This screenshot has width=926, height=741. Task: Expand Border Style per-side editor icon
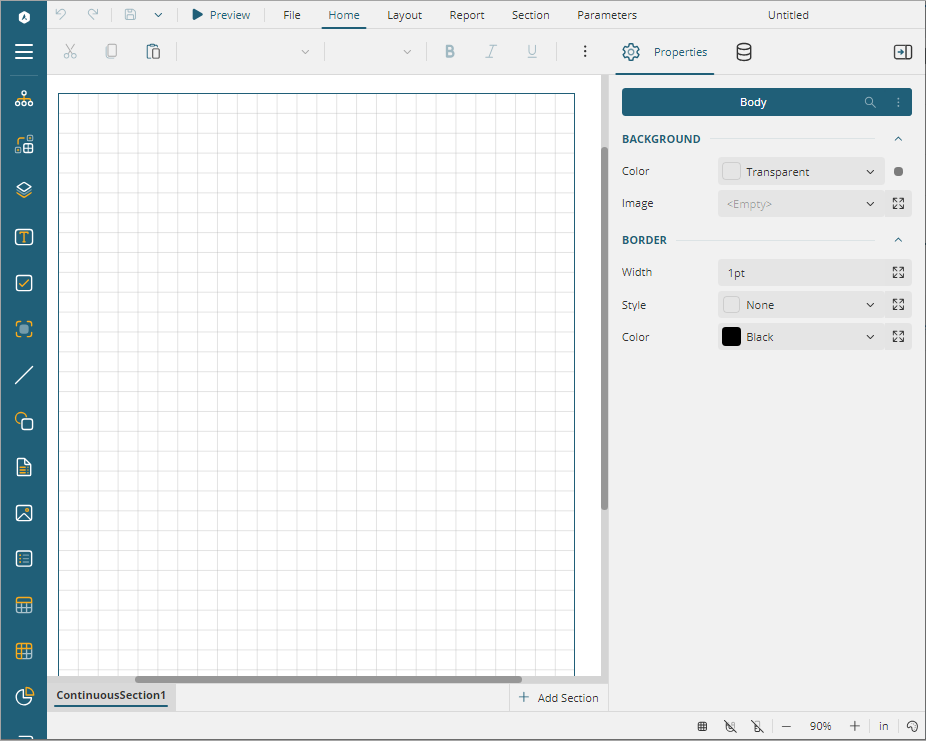(898, 305)
